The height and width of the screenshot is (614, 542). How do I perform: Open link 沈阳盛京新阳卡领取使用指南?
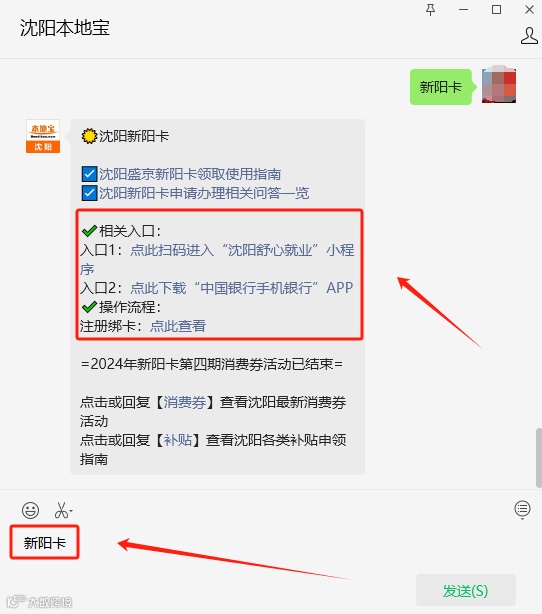coord(190,174)
